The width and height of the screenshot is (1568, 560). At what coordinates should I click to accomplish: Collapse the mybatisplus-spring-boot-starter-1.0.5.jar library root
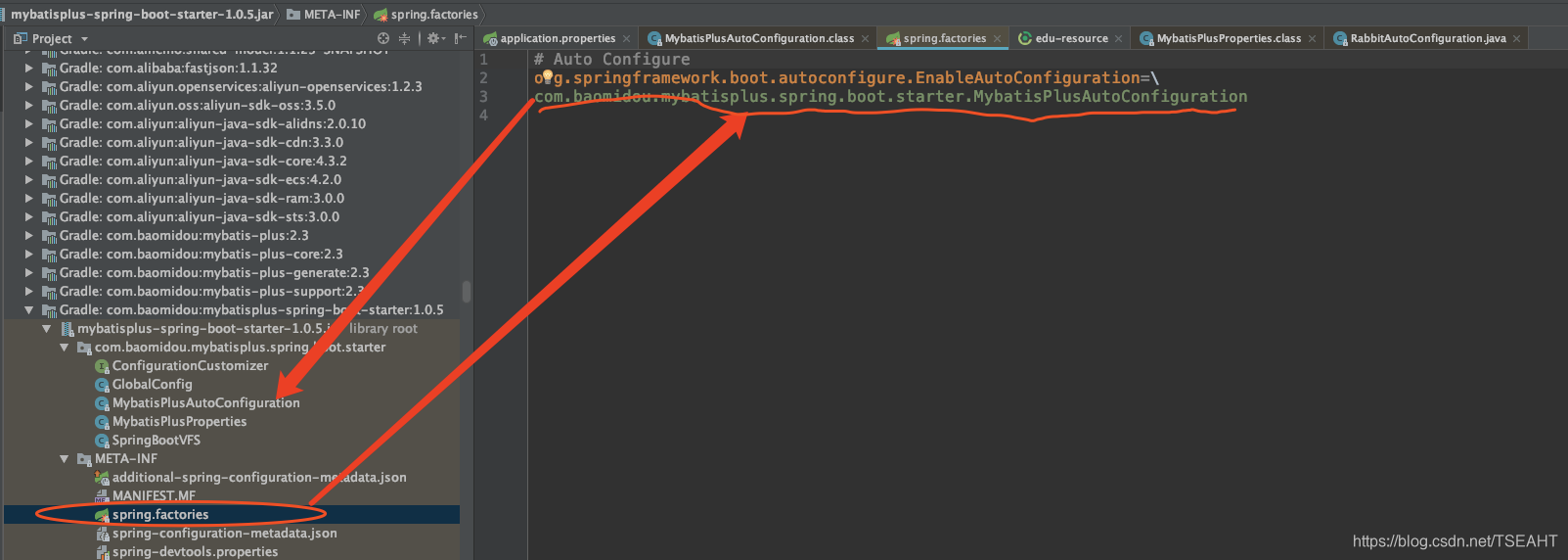coord(47,329)
